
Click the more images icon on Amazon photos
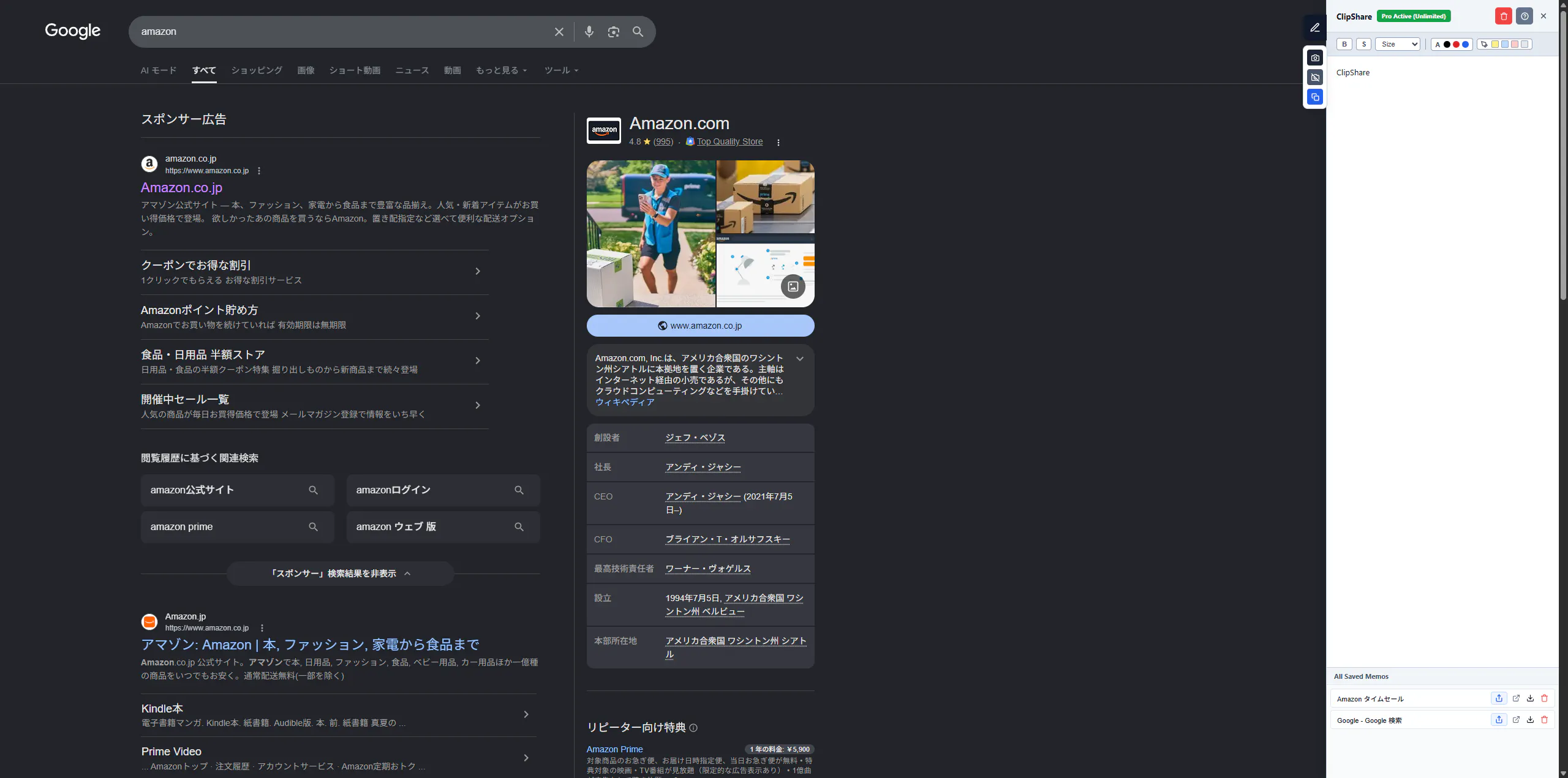point(793,286)
